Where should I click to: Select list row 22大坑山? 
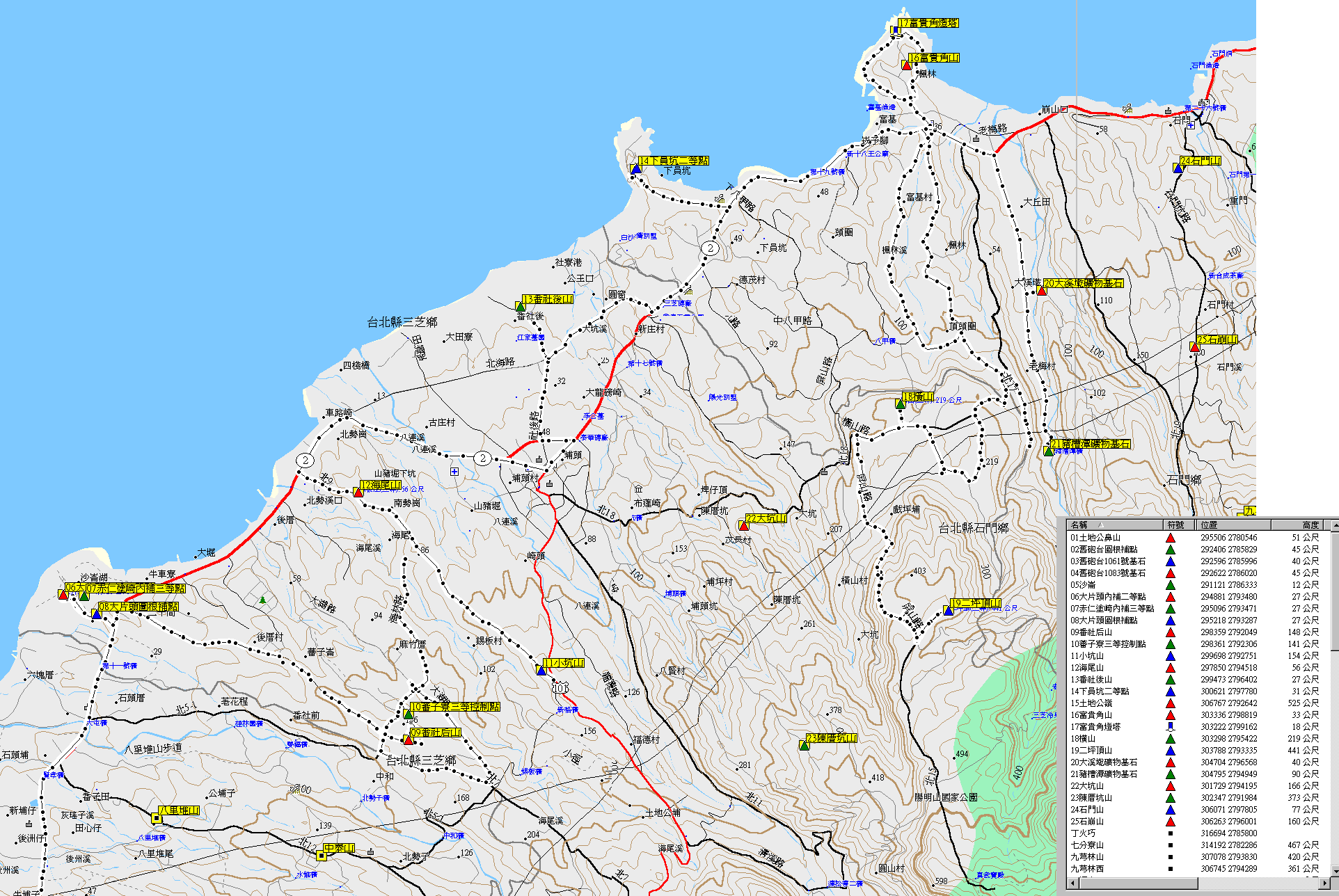coord(1198,786)
